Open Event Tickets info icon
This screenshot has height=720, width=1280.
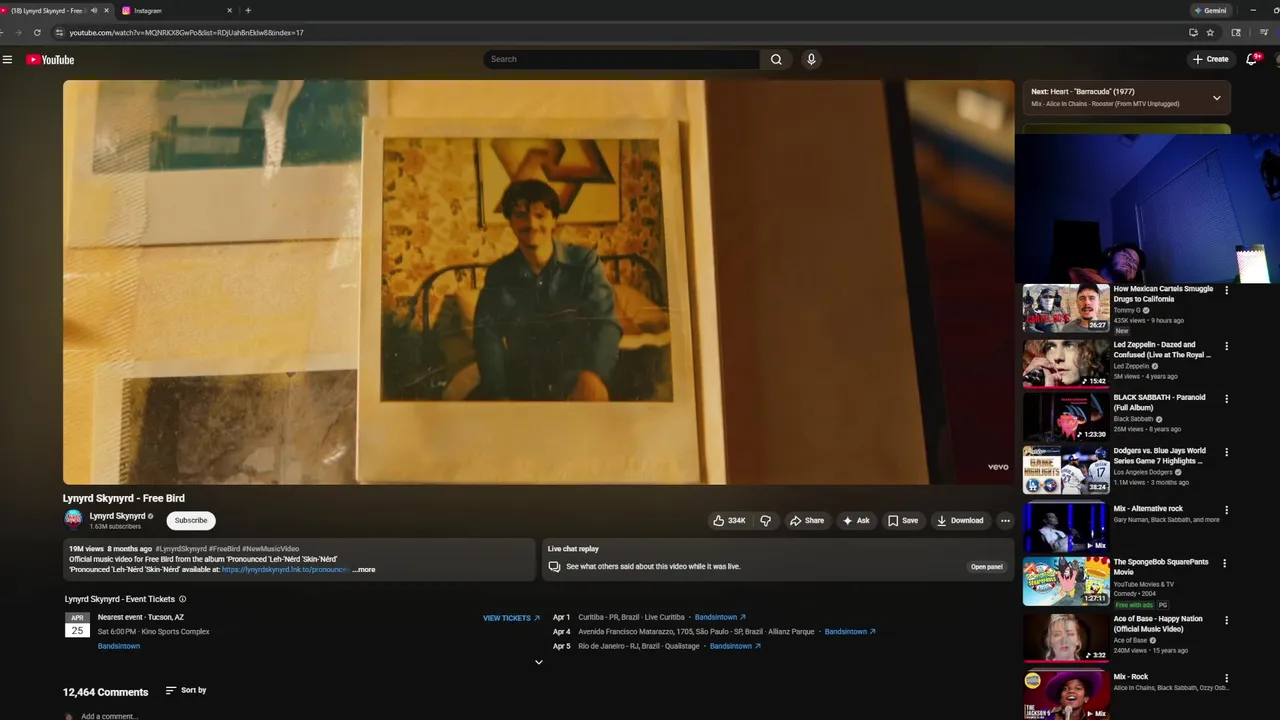[x=182, y=599]
